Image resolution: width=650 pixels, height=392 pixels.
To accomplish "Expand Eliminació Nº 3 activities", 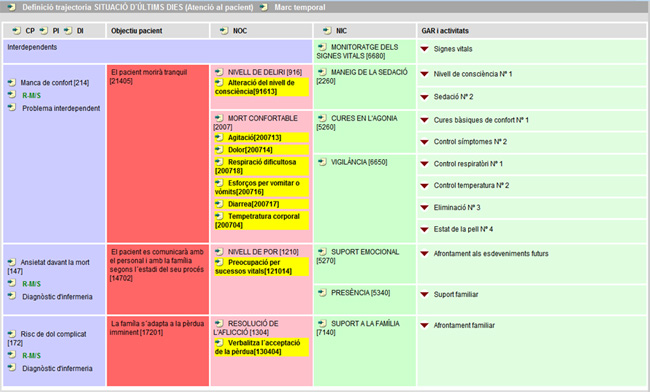I will [x=424, y=207].
